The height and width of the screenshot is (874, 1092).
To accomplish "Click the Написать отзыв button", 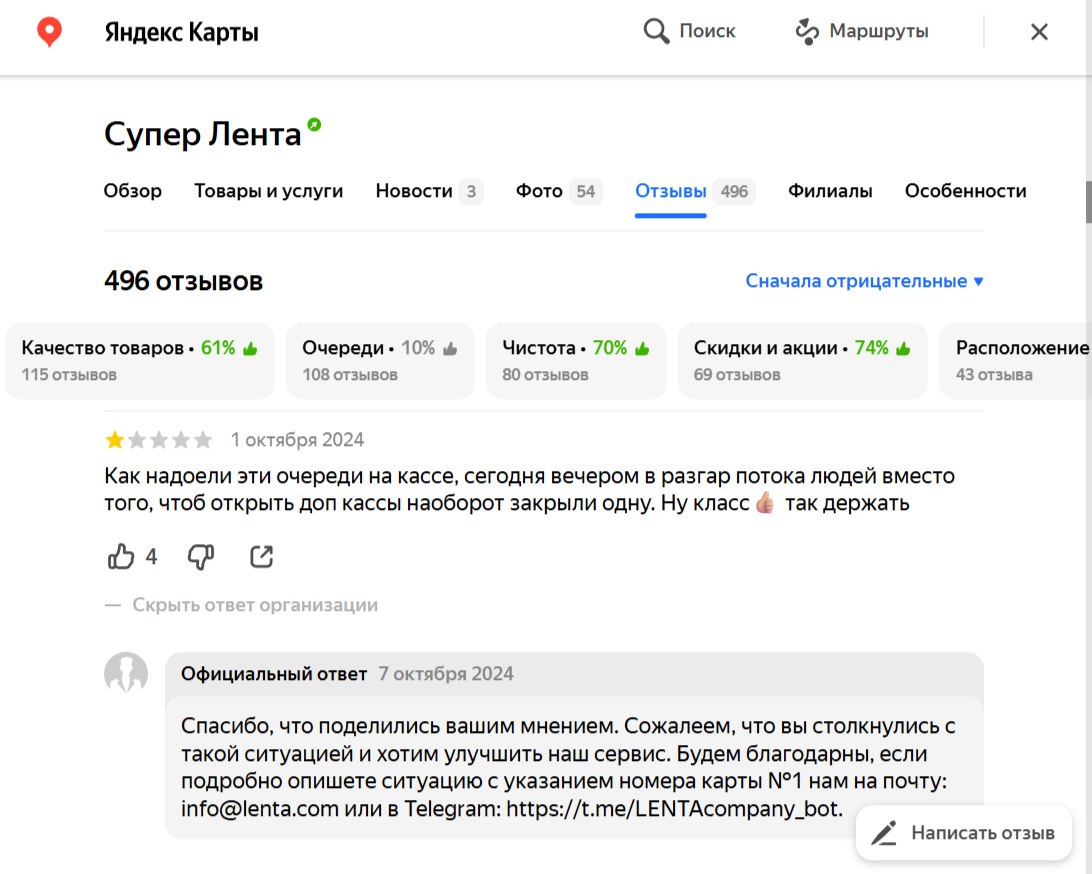I will [964, 832].
